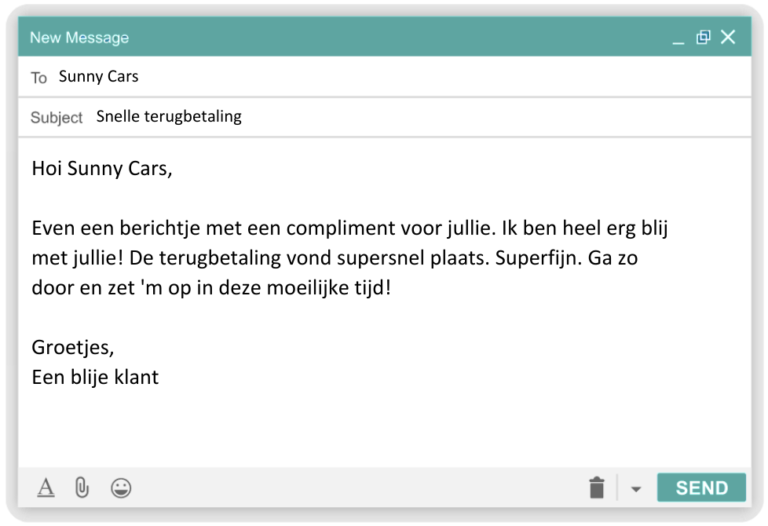Place cursor in Een blije klant signature
768x526 pixels.
tap(95, 378)
